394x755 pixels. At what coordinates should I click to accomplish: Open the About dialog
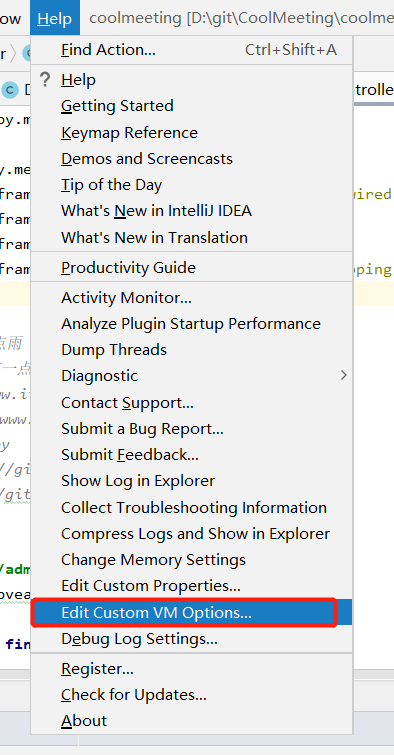(192, 721)
